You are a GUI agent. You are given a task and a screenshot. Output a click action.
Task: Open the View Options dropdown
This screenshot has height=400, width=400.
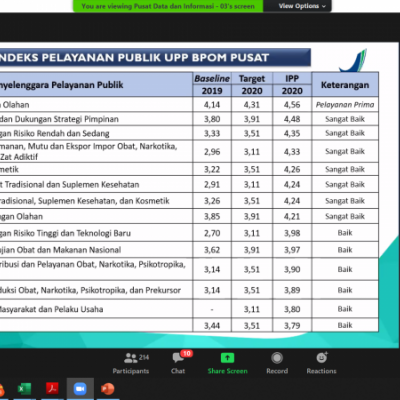(302, 6)
